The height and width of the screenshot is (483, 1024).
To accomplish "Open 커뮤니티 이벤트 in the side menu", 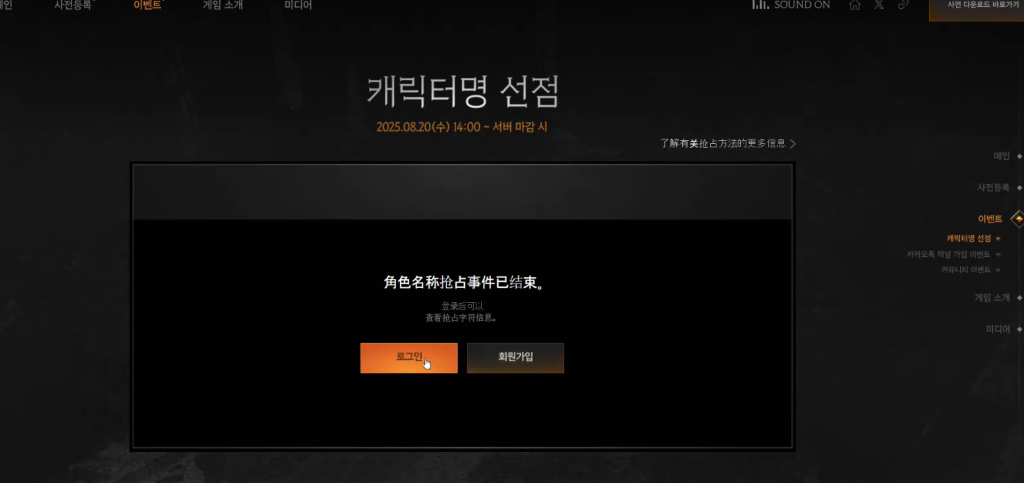I will coord(966,270).
